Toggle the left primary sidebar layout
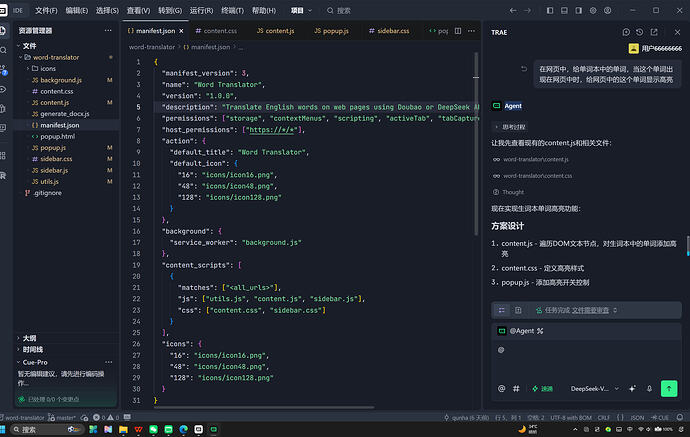 [x=550, y=10]
